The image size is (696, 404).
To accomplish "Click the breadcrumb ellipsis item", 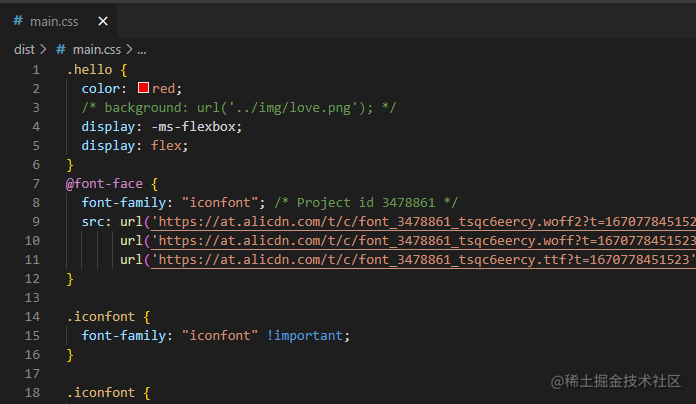I will click(142, 50).
